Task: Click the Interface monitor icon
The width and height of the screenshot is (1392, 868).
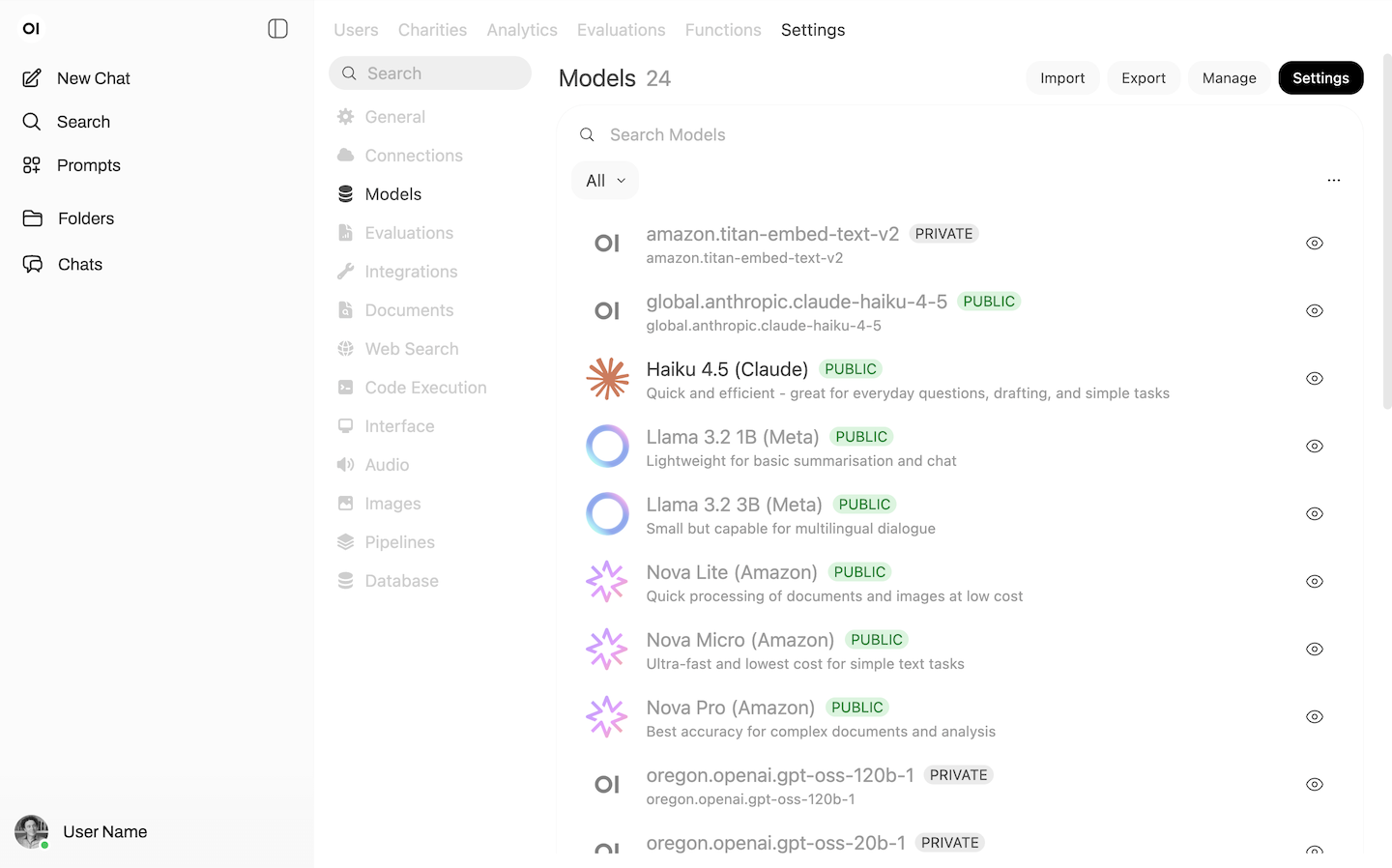Action: 345,426
